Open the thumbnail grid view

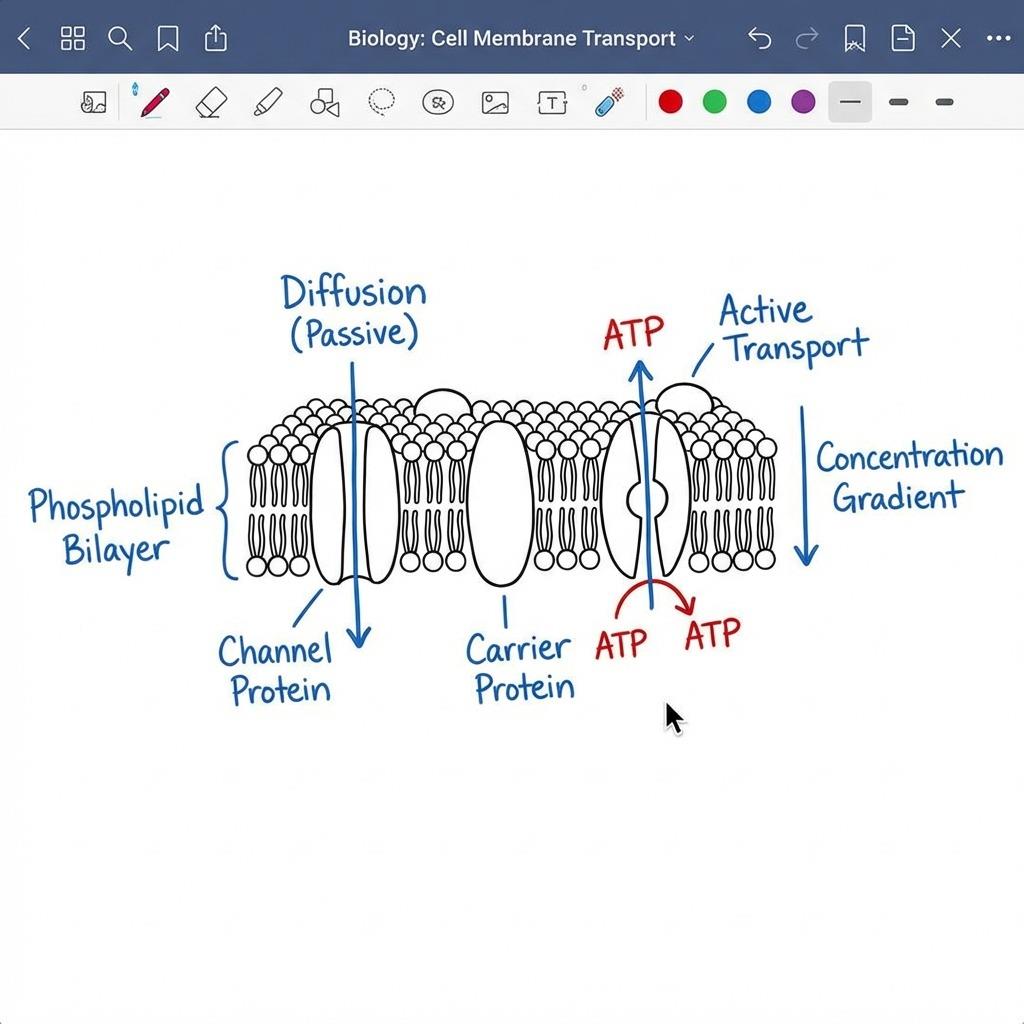[73, 39]
